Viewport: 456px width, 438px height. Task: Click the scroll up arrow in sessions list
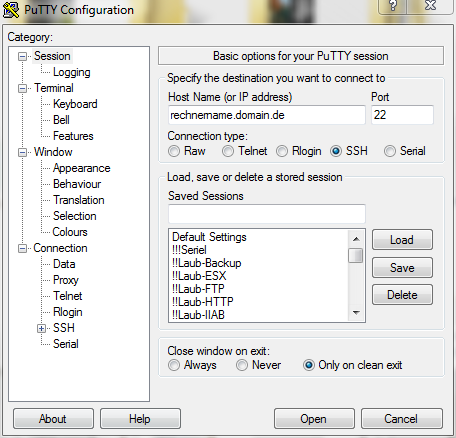(x=356, y=239)
